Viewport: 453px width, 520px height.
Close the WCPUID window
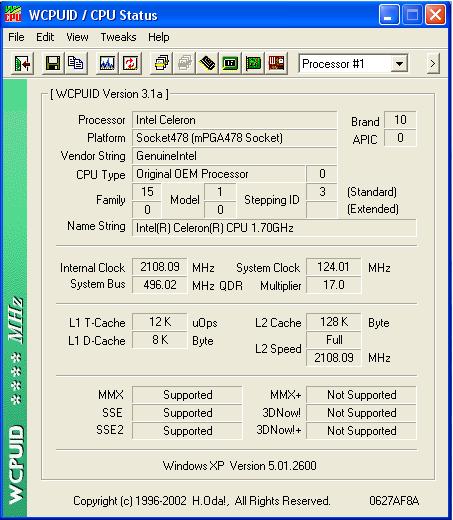click(x=436, y=15)
